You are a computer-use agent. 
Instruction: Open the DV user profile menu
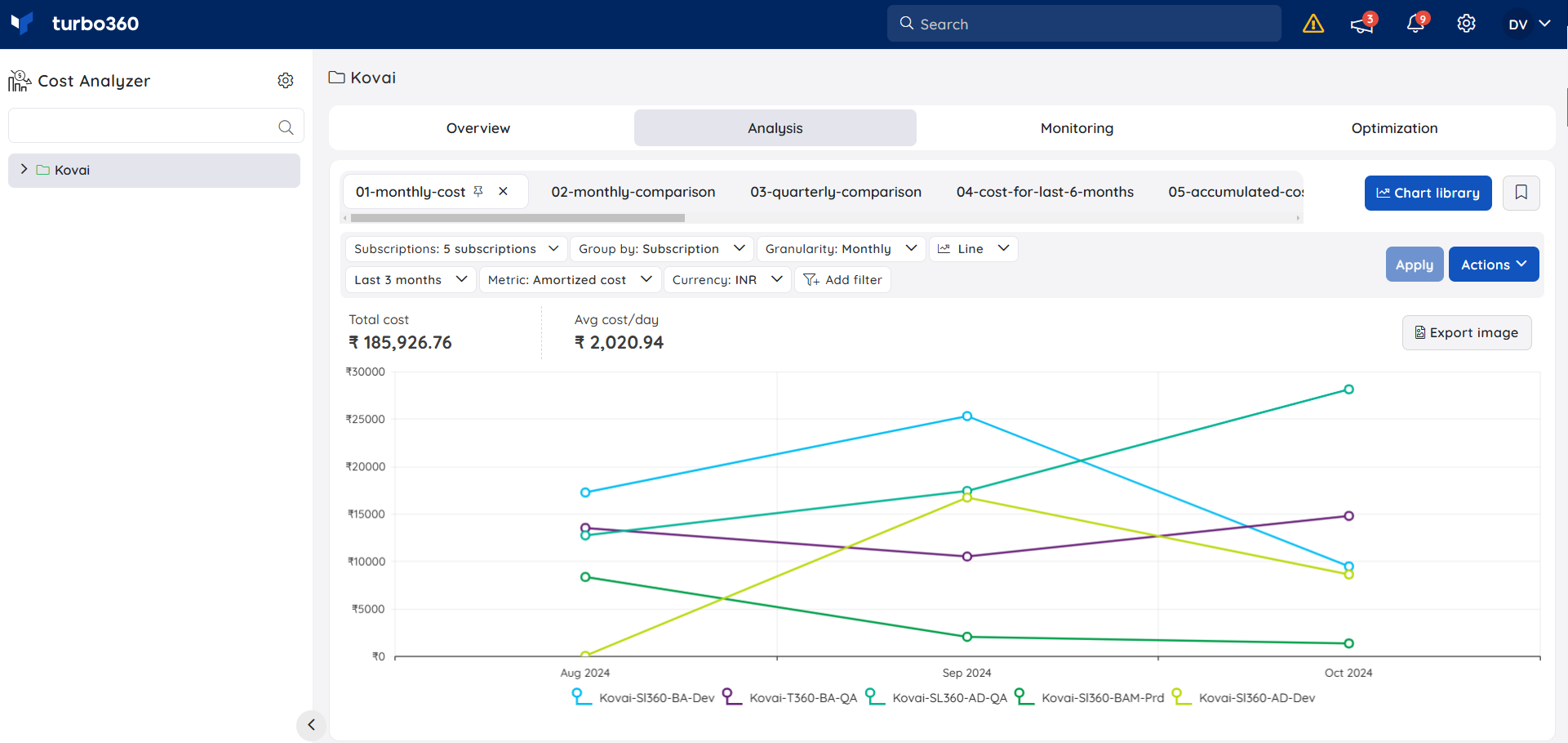[x=1528, y=24]
